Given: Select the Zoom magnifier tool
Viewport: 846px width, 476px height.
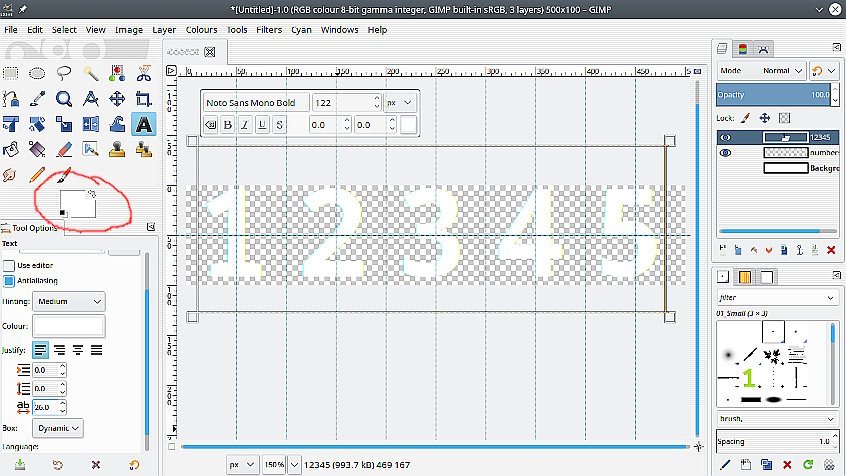Looking at the screenshot, I should (64, 99).
